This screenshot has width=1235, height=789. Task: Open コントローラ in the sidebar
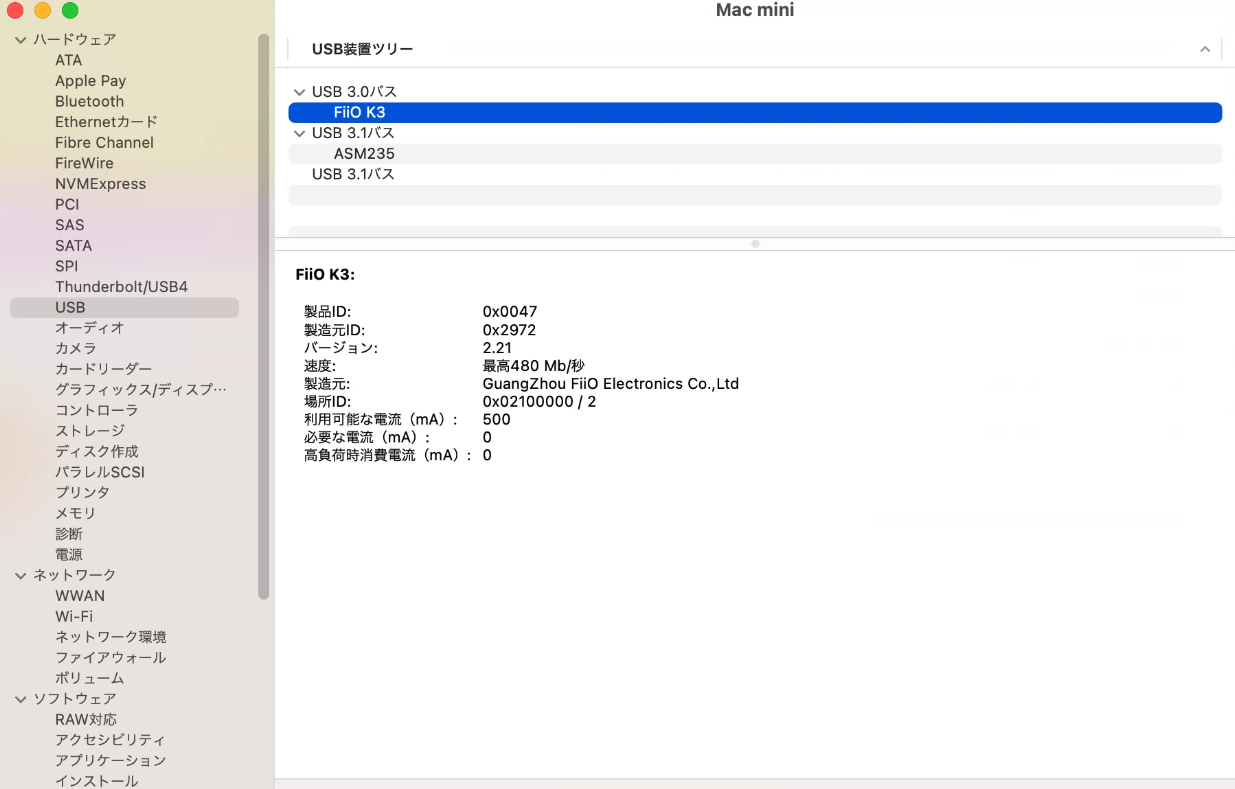click(96, 410)
